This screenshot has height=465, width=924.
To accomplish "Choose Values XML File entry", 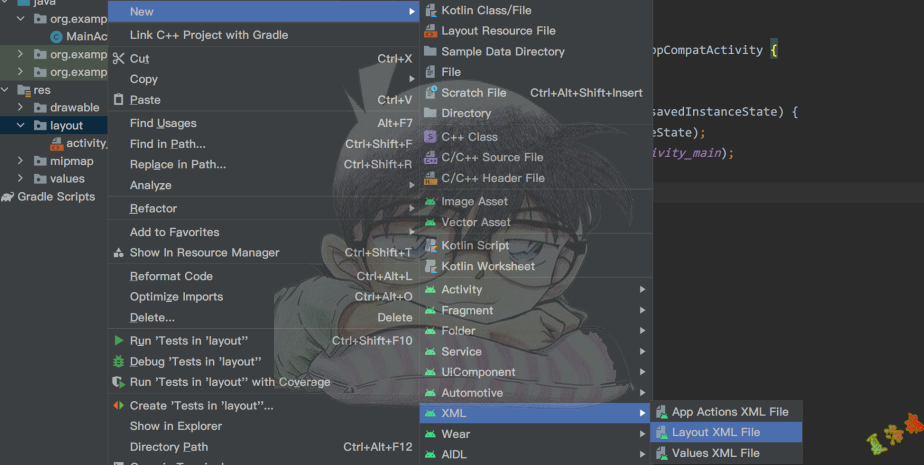I will click(x=715, y=453).
